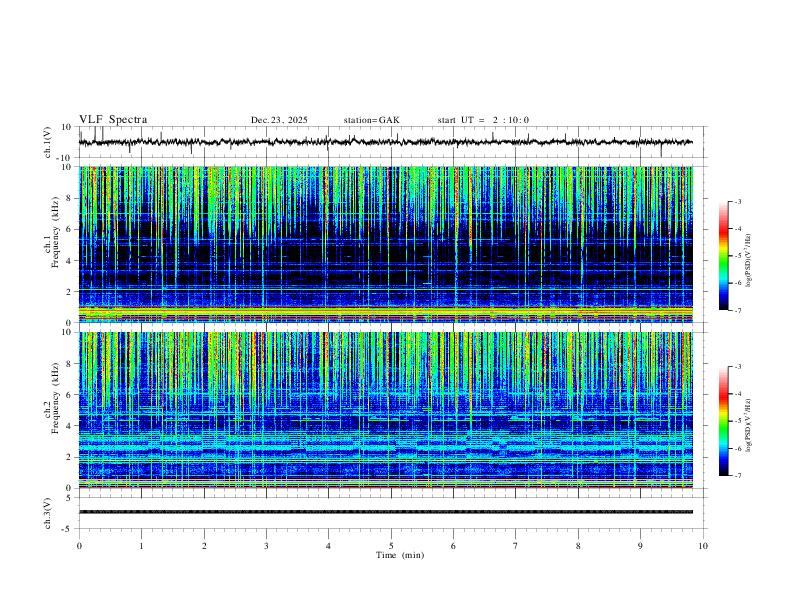Click the "-5" tick on ch.1 color bar

click(738, 256)
